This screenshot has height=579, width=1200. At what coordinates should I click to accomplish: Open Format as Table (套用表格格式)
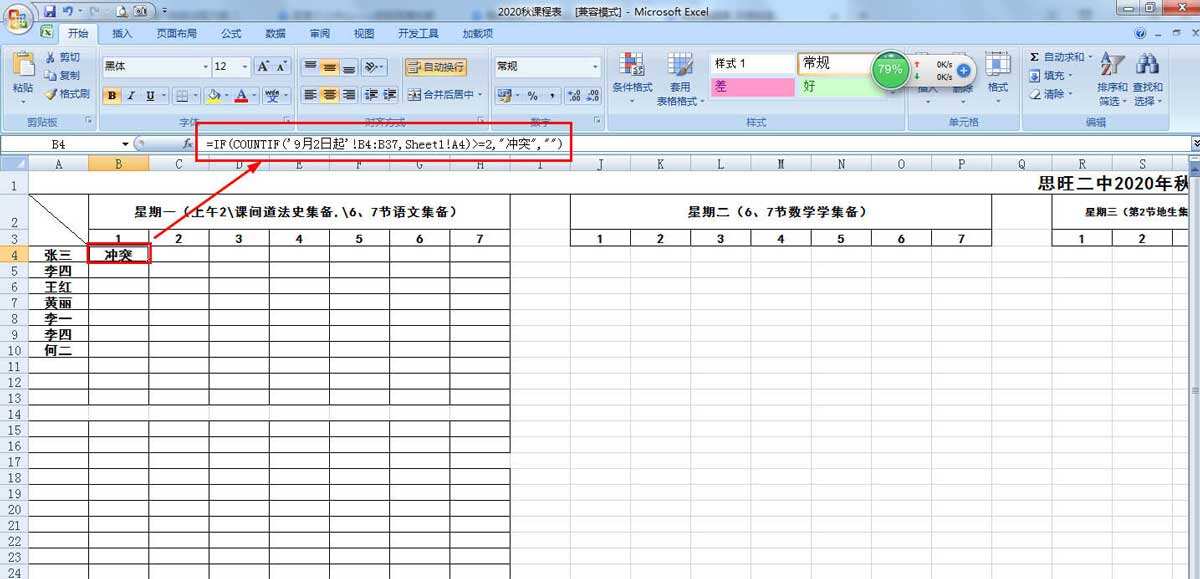(x=680, y=78)
